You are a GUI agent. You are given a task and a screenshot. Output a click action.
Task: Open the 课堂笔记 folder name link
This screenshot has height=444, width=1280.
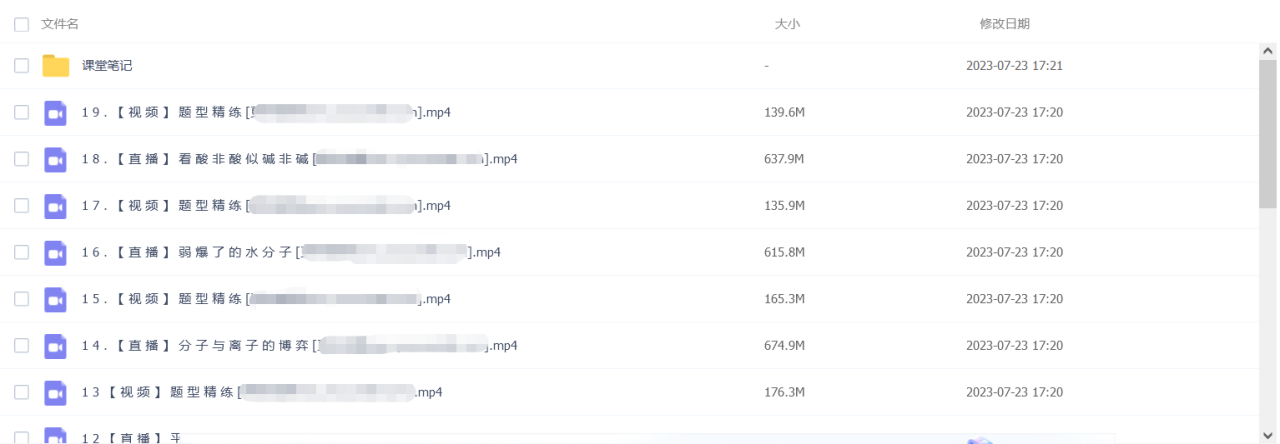[x=107, y=66]
